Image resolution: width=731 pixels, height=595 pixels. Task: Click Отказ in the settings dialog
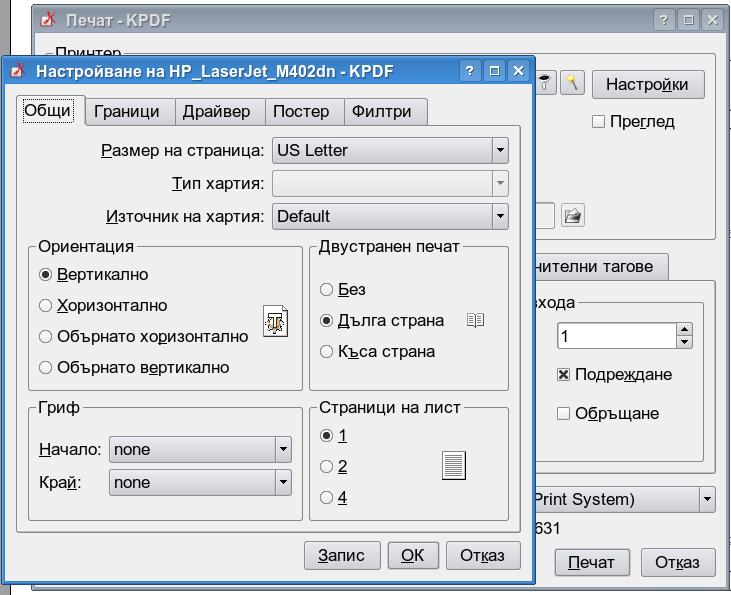[x=483, y=555]
